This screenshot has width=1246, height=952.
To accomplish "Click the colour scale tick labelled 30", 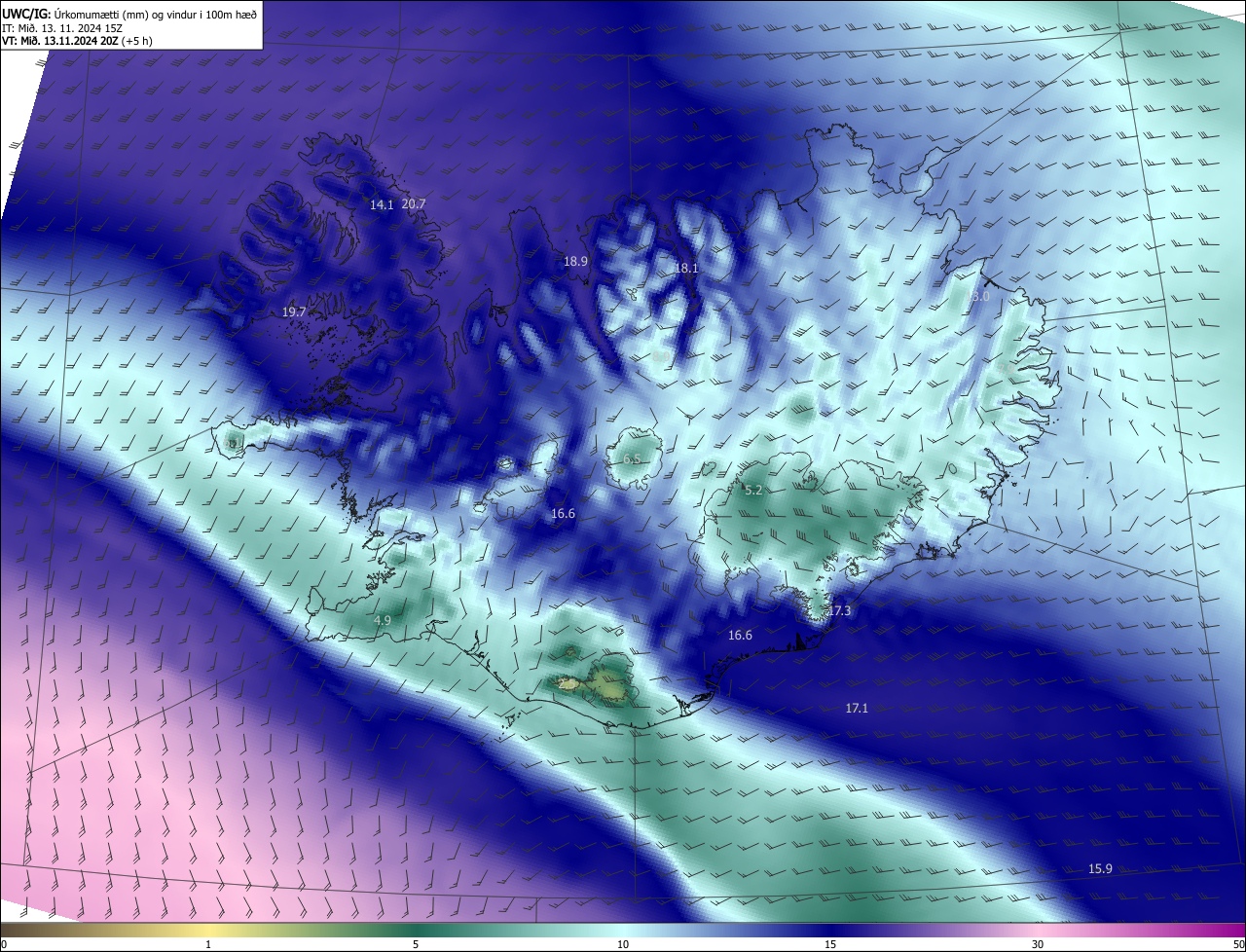I will point(1038,944).
